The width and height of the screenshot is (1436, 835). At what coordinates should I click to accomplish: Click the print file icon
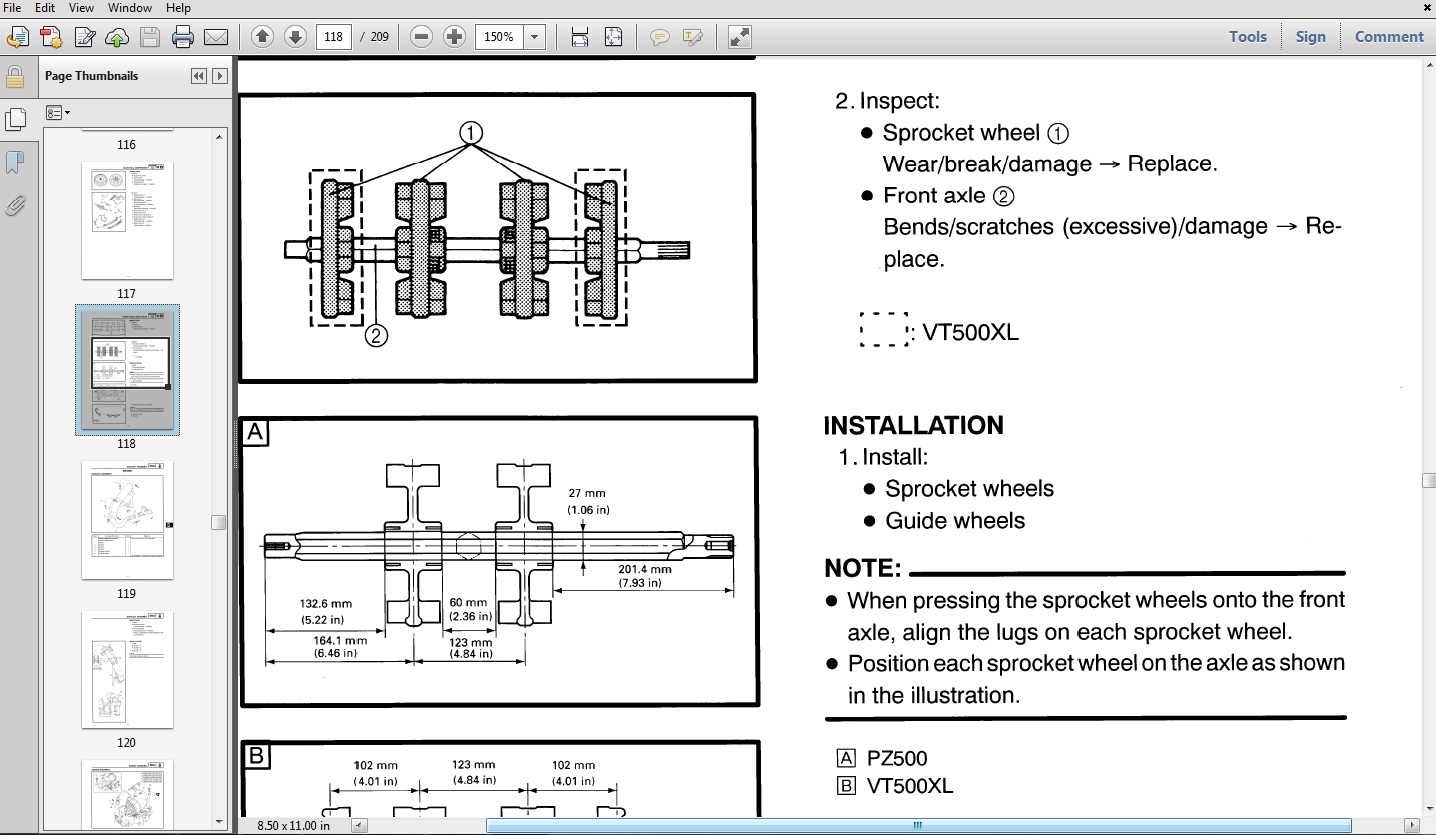[182, 37]
